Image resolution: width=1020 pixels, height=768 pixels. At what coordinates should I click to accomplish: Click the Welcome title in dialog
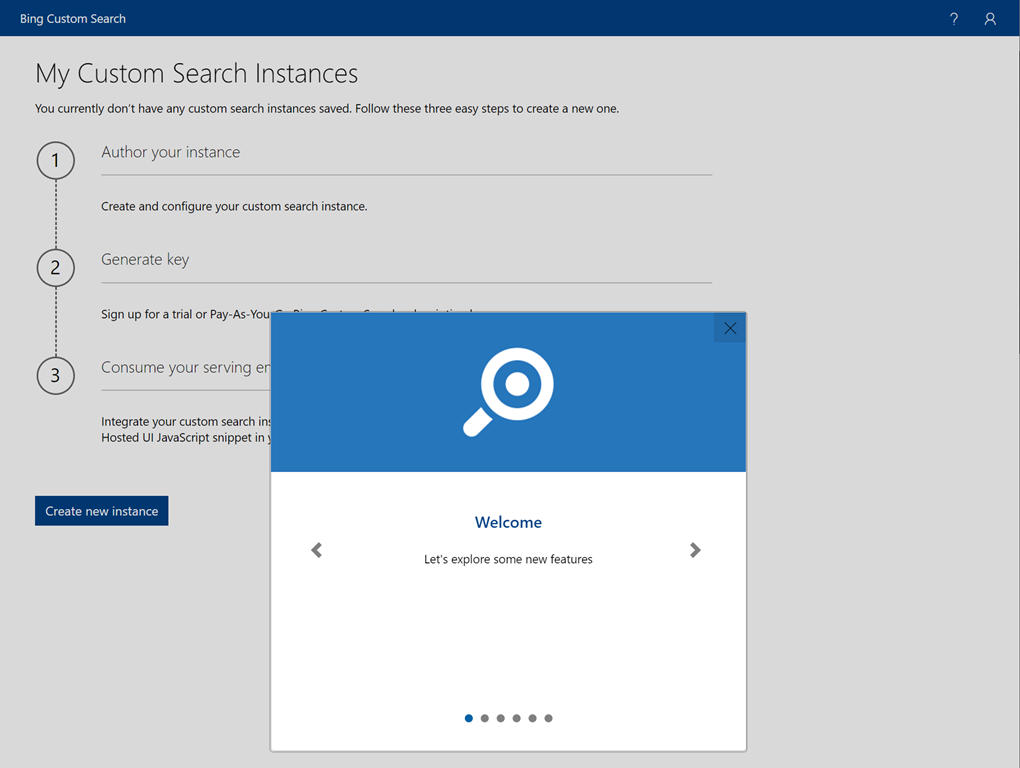pyautogui.click(x=508, y=522)
